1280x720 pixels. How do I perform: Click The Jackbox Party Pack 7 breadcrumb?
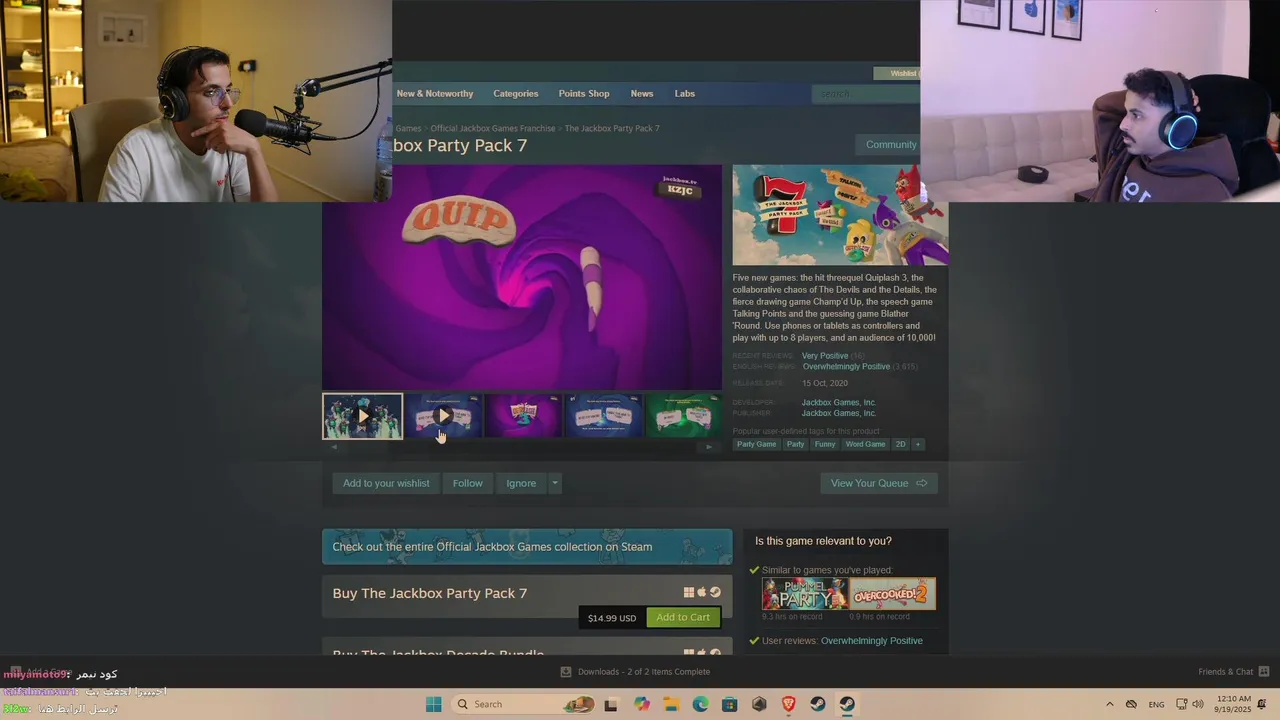612,128
